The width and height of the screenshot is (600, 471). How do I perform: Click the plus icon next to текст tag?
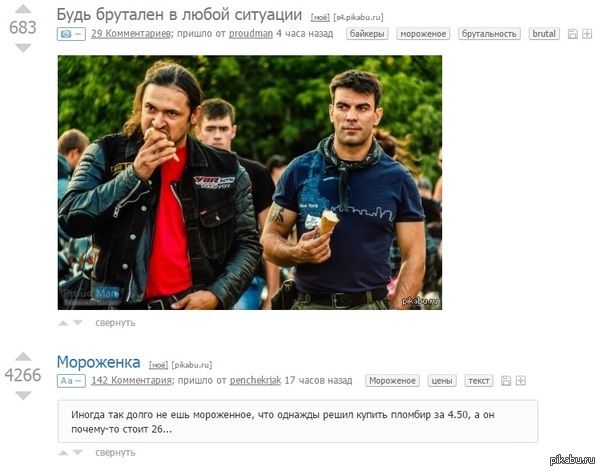(x=520, y=381)
